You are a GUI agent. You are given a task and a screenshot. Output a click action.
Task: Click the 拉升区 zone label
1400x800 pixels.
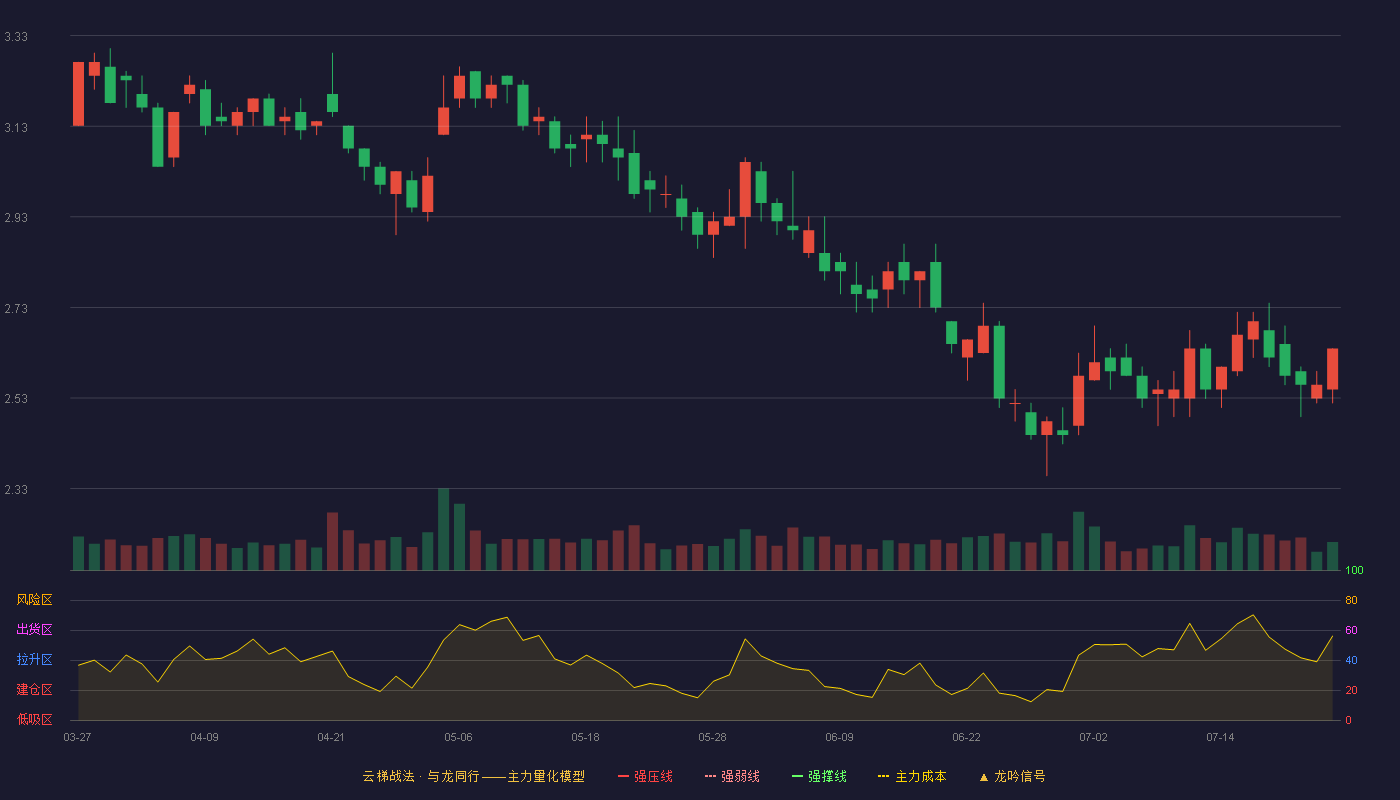[34, 660]
